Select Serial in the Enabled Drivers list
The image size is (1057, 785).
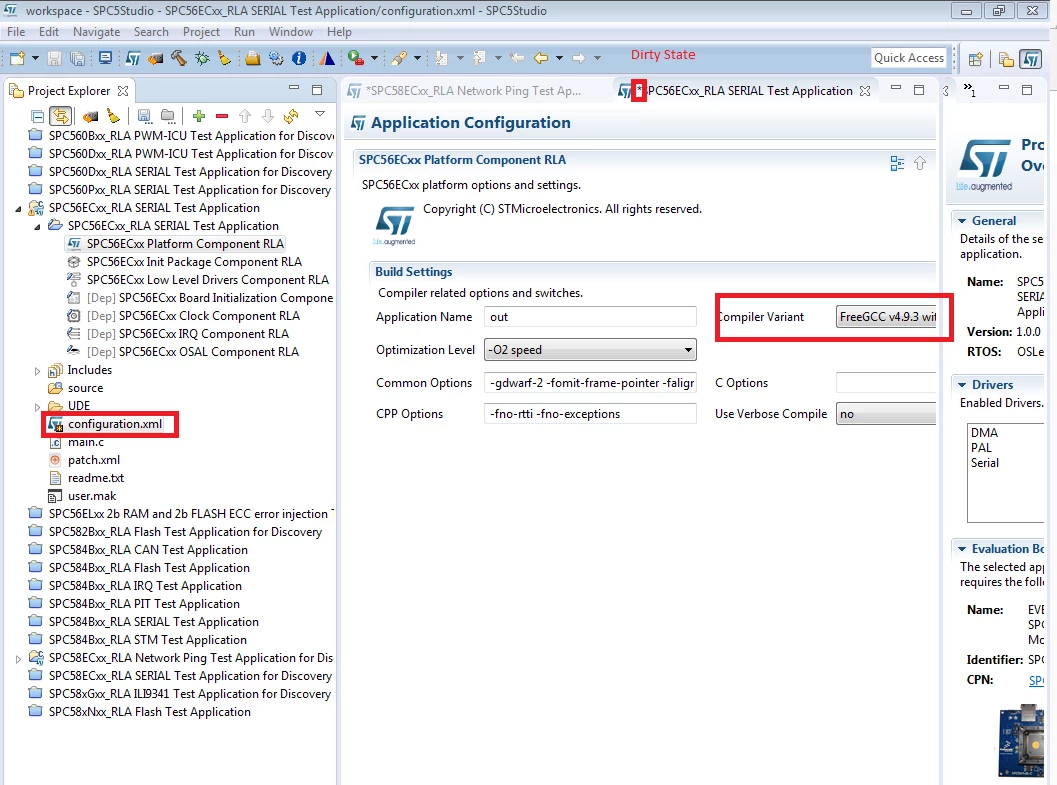click(x=984, y=463)
